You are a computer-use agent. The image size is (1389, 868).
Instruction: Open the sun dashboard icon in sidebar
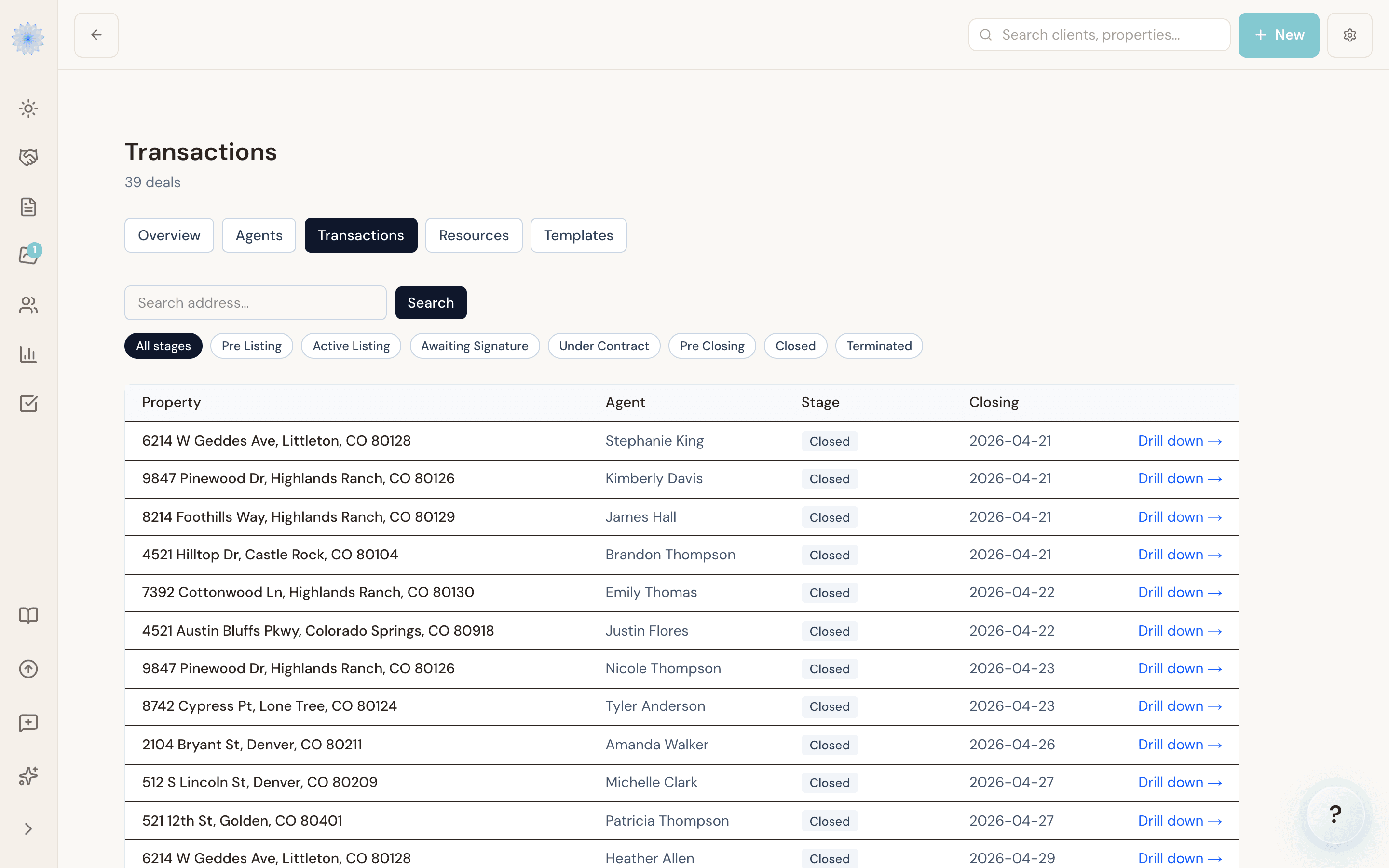coord(28,108)
